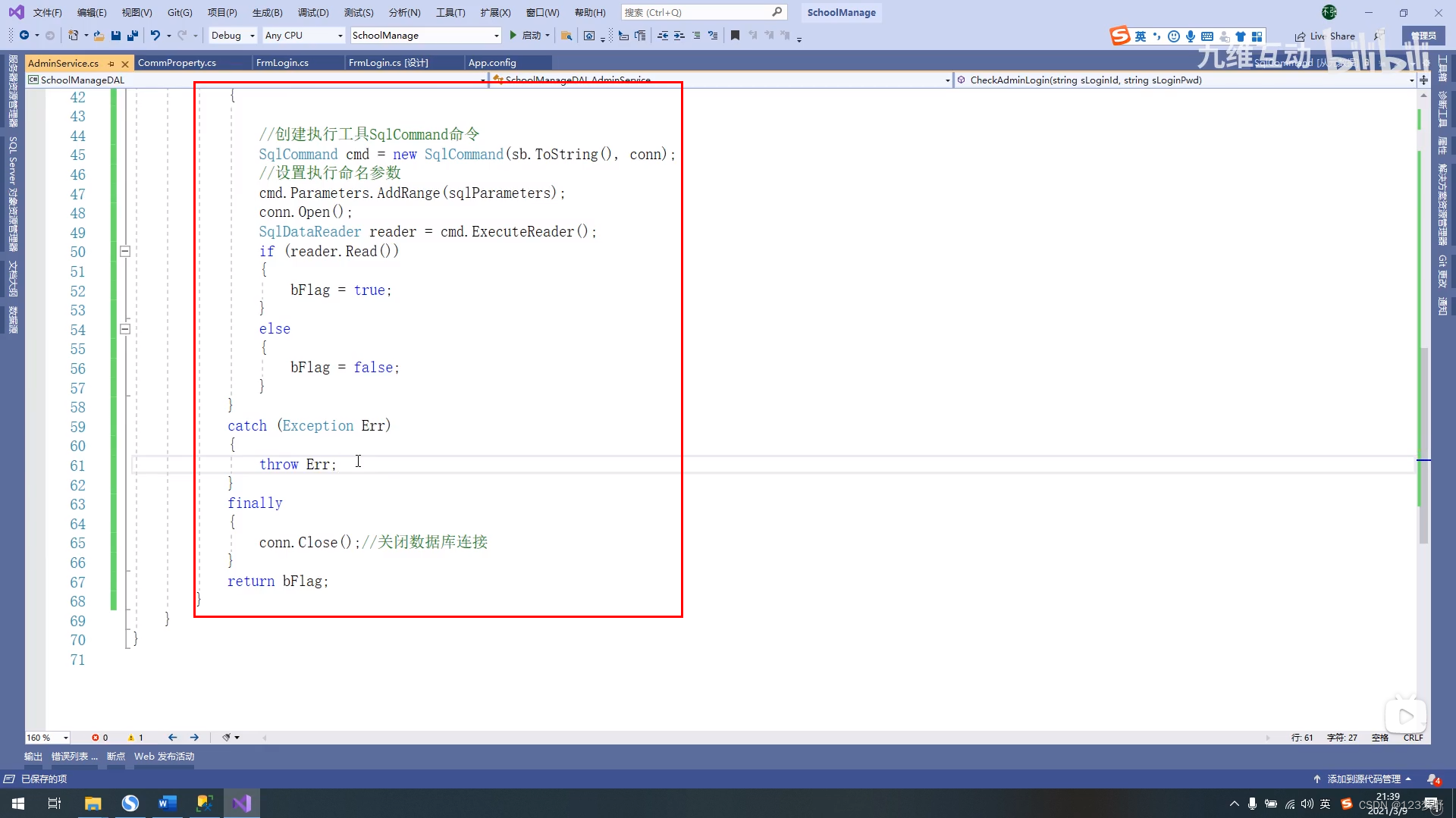
Task: Click the greyed-out Redo arrow icon
Action: (182, 36)
